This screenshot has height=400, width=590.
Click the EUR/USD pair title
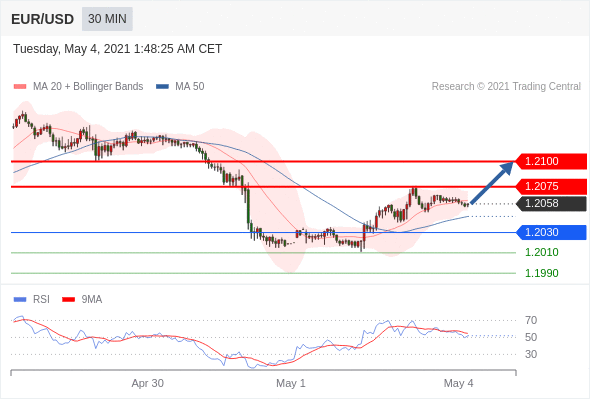[43, 19]
